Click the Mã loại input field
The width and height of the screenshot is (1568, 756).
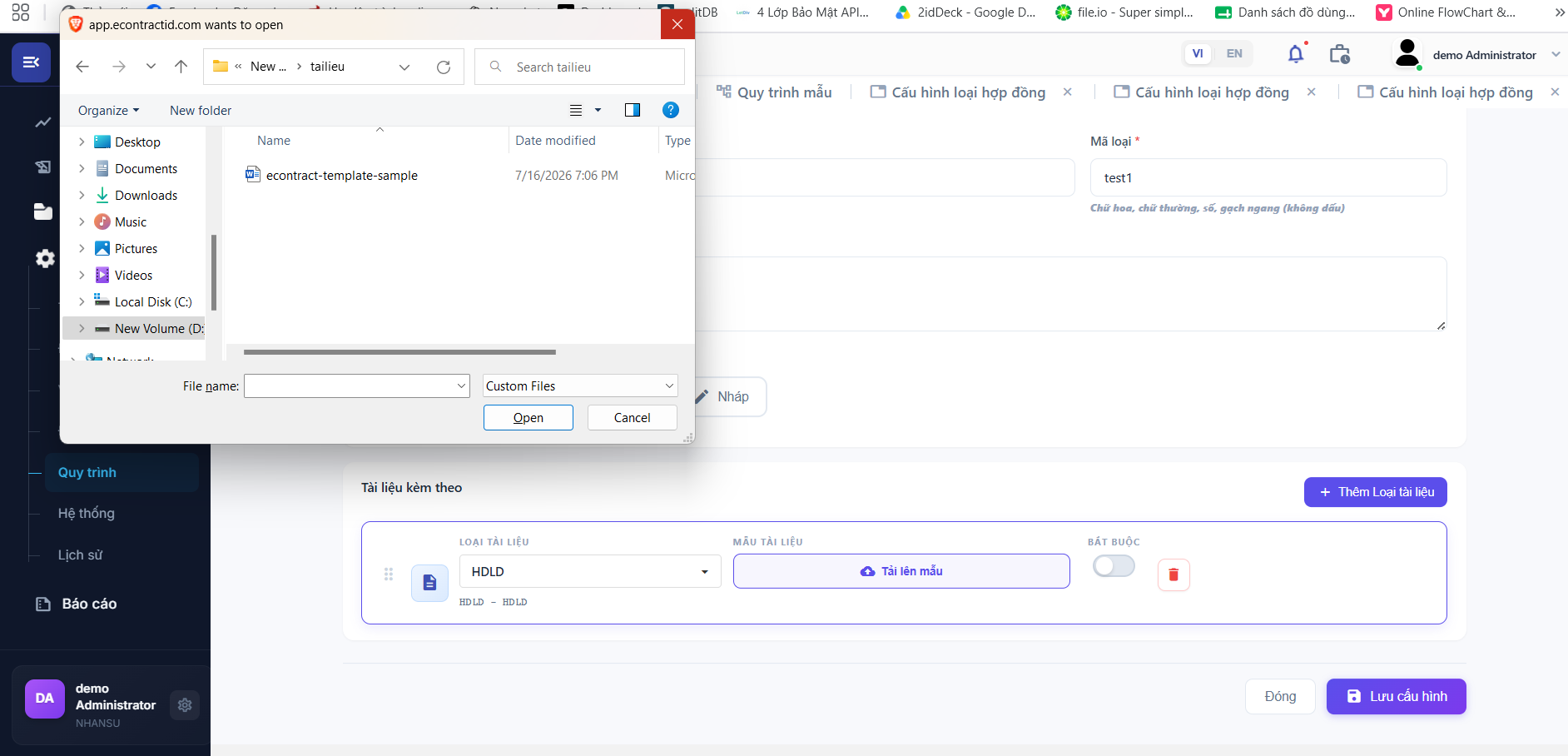click(1268, 177)
